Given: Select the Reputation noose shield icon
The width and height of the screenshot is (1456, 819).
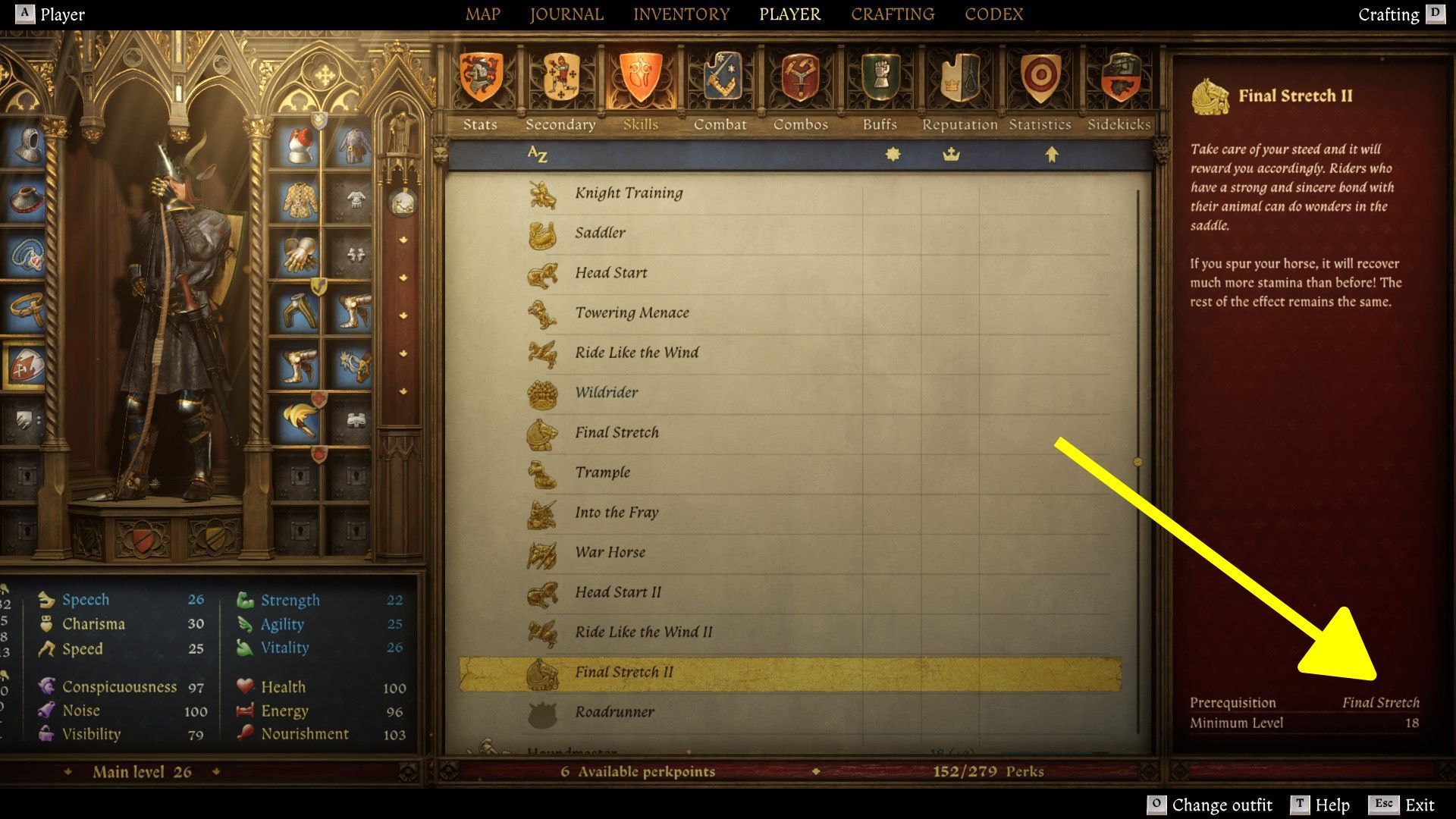Looking at the screenshot, I should [x=960, y=77].
